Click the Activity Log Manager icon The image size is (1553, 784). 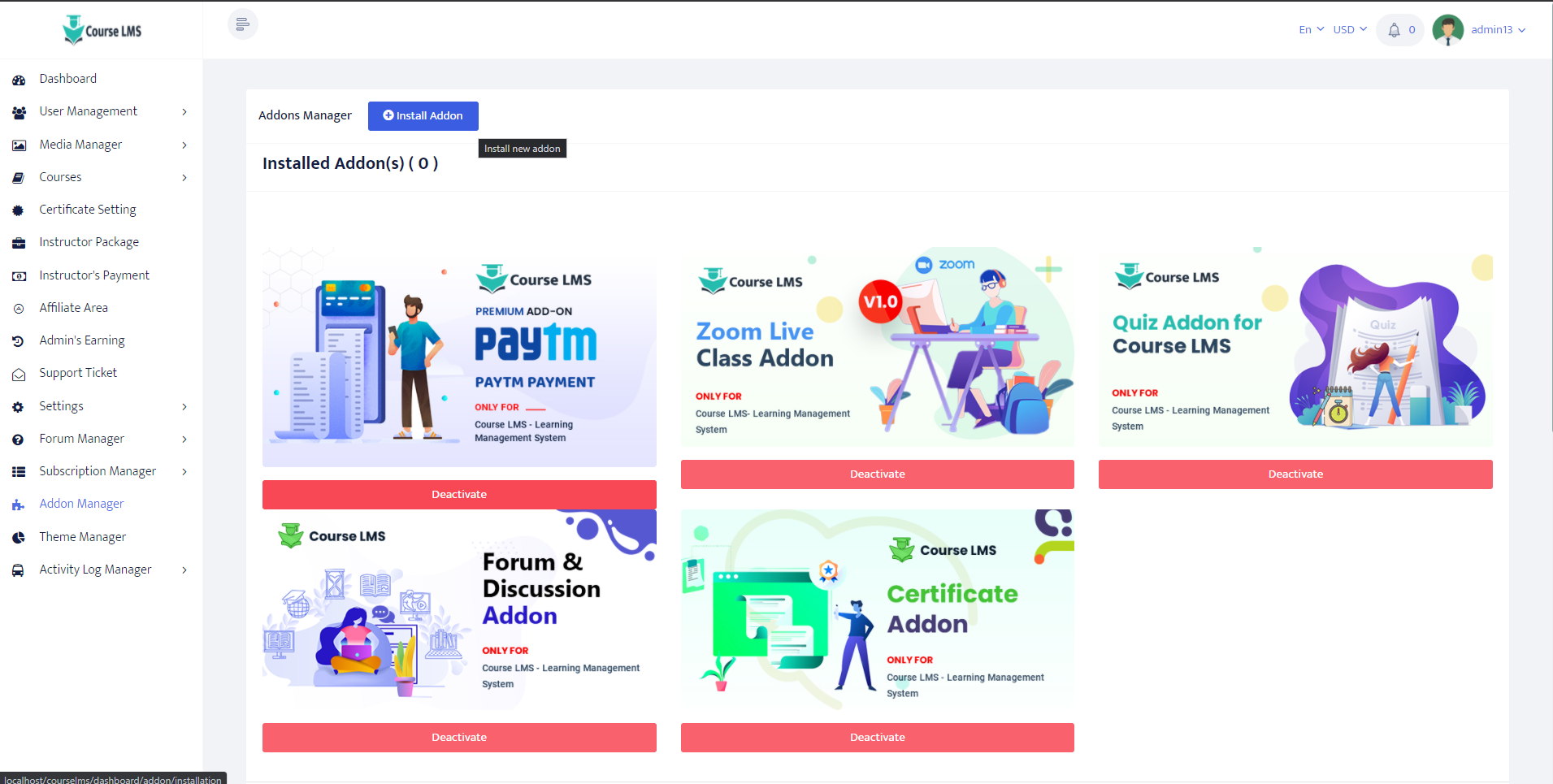coord(19,570)
